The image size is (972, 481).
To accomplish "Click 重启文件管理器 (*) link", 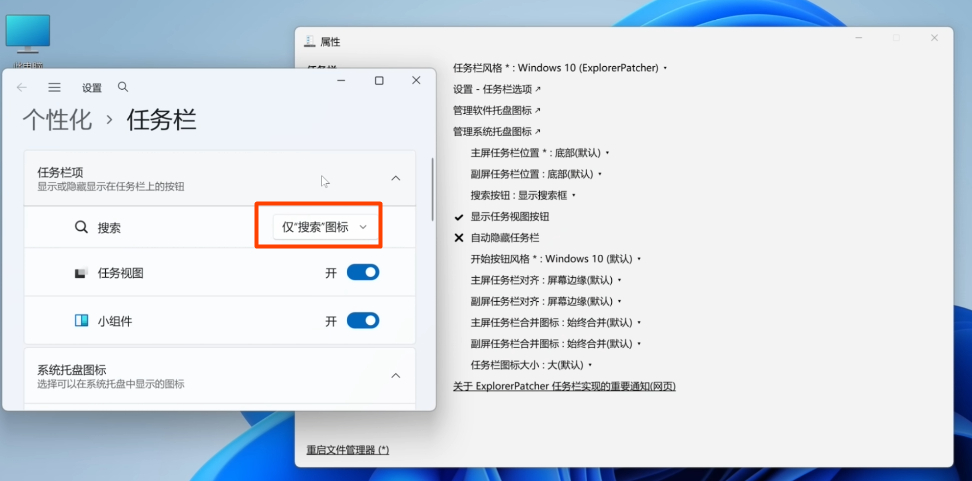I will tap(348, 449).
